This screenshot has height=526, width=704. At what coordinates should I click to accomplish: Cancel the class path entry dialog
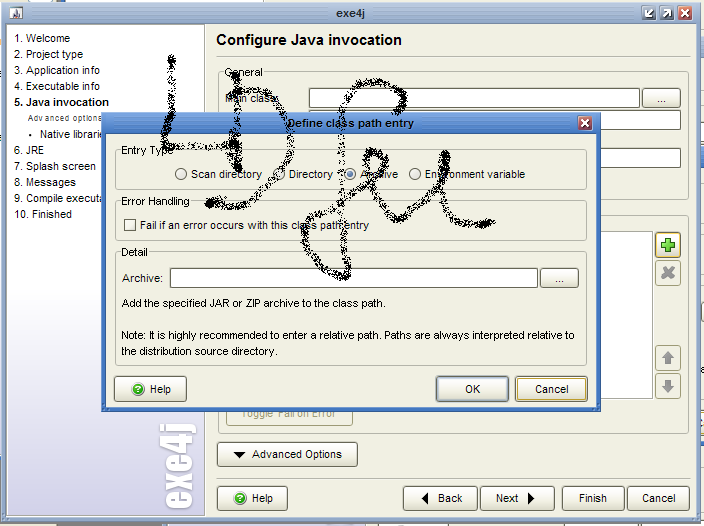tap(551, 389)
